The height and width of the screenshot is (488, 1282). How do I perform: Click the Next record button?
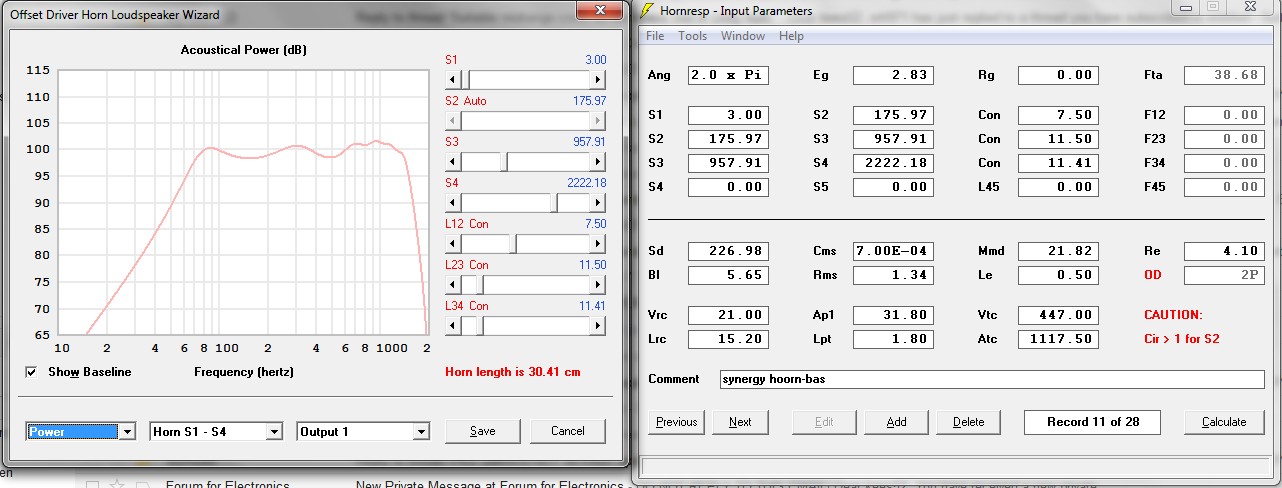coord(740,422)
